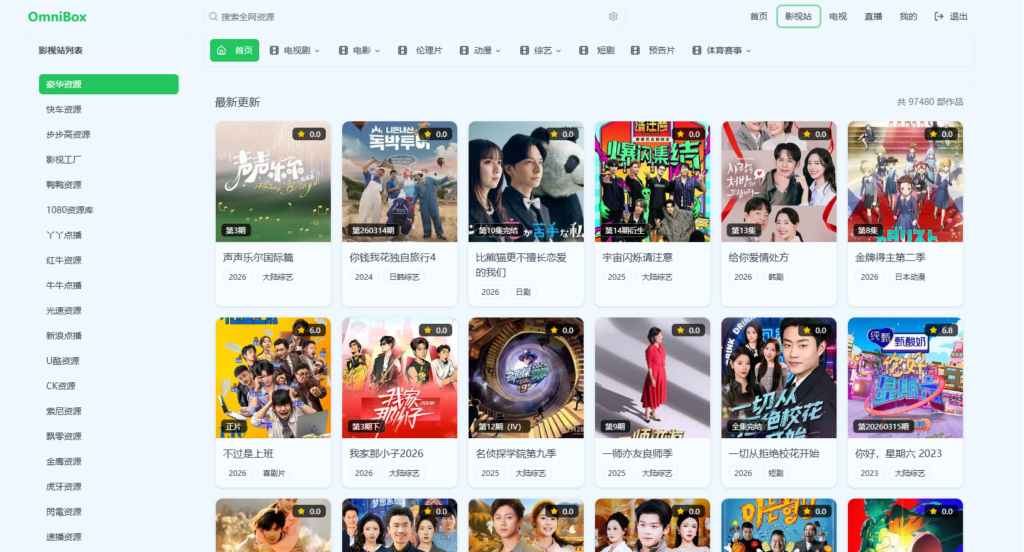Open the 动漫 dropdown arrow

[x=497, y=50]
